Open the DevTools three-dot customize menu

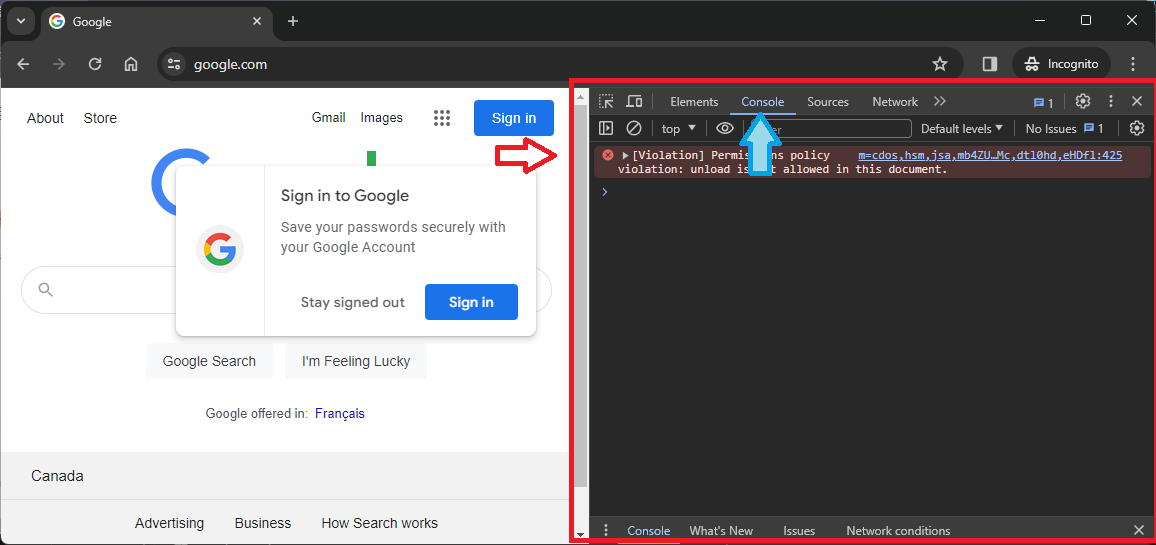pyautogui.click(x=1111, y=102)
